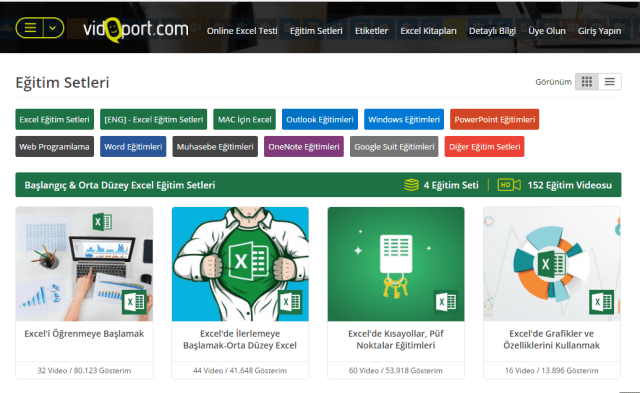Select Diğer Eğitim Setleri category
The image size is (640, 393).
pos(484,147)
